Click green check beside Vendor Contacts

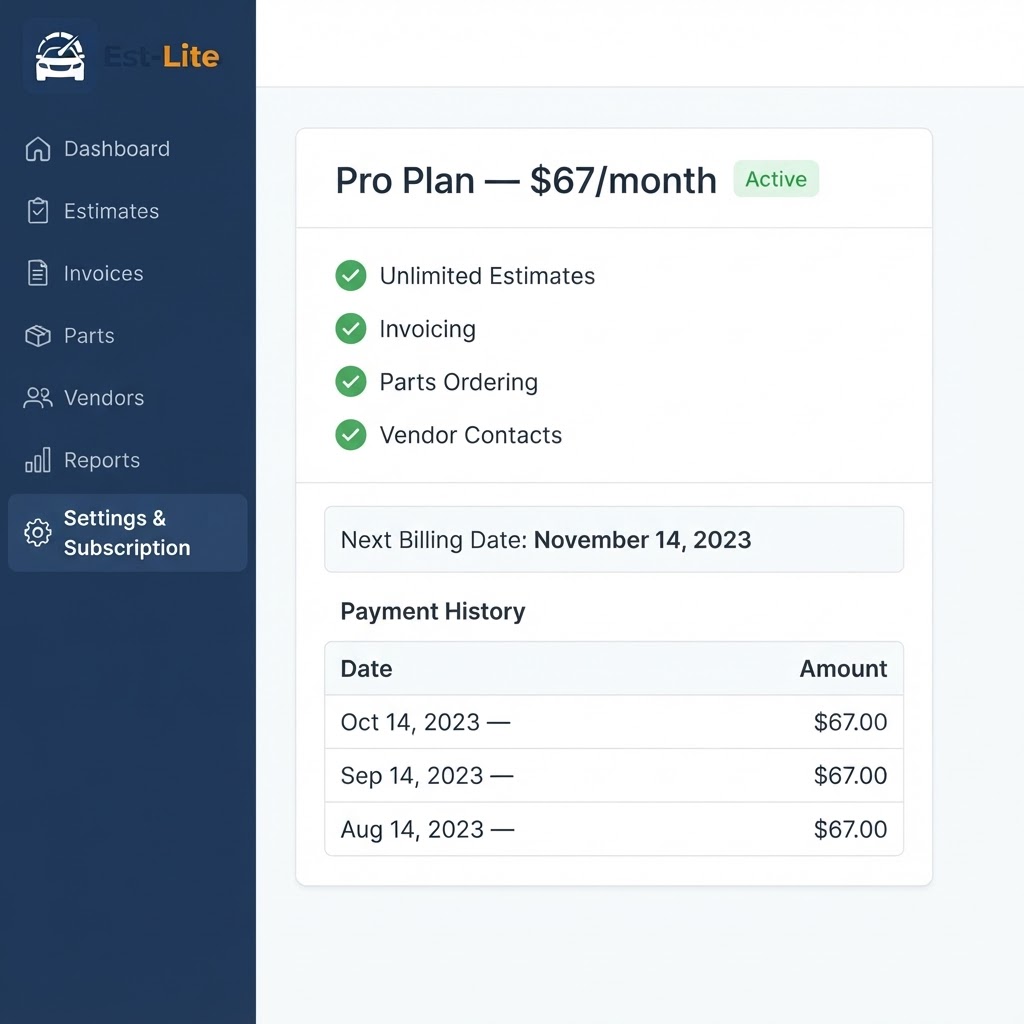351,435
